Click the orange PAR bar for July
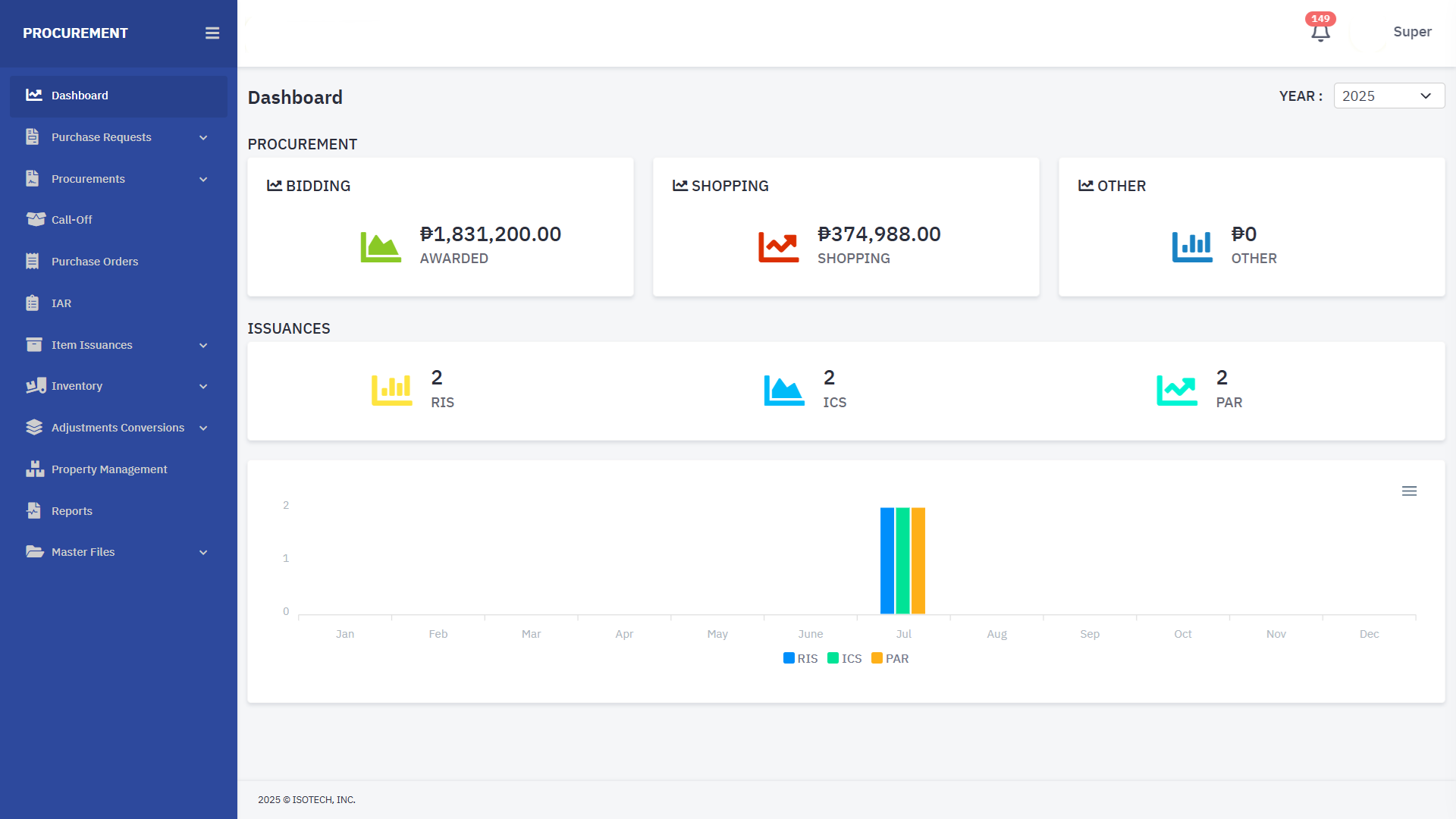1456x819 pixels. 918,560
